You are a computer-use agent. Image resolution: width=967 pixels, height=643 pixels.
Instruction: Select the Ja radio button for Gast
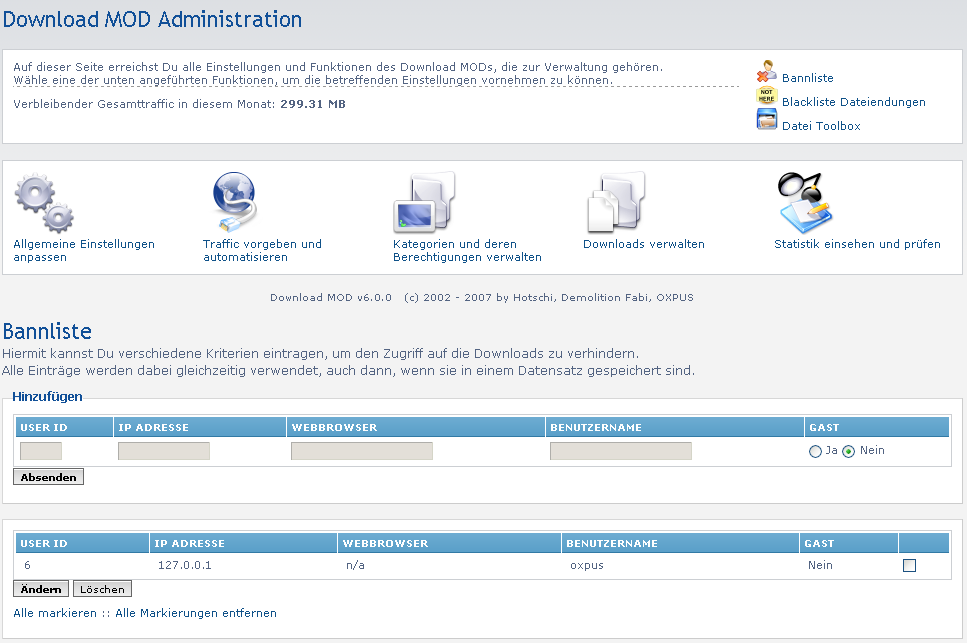[815, 452]
